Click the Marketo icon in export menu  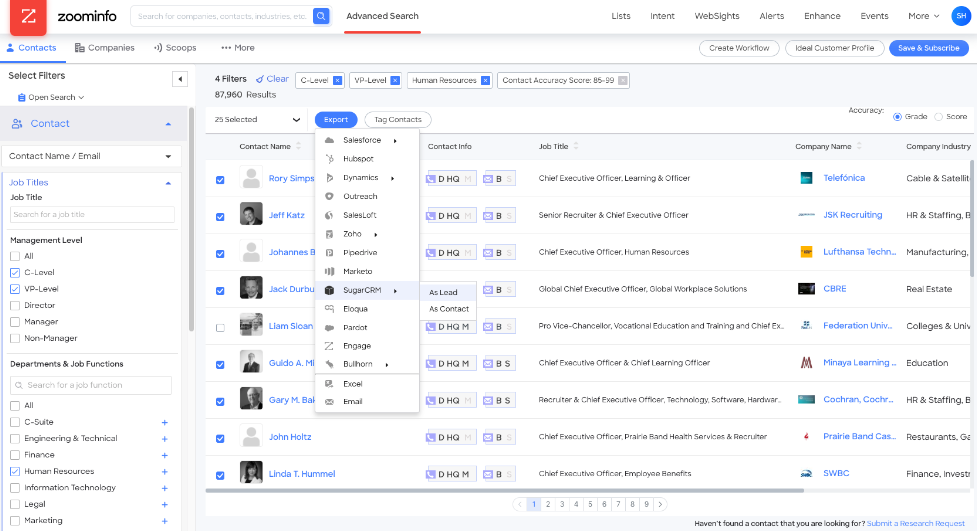(x=330, y=271)
